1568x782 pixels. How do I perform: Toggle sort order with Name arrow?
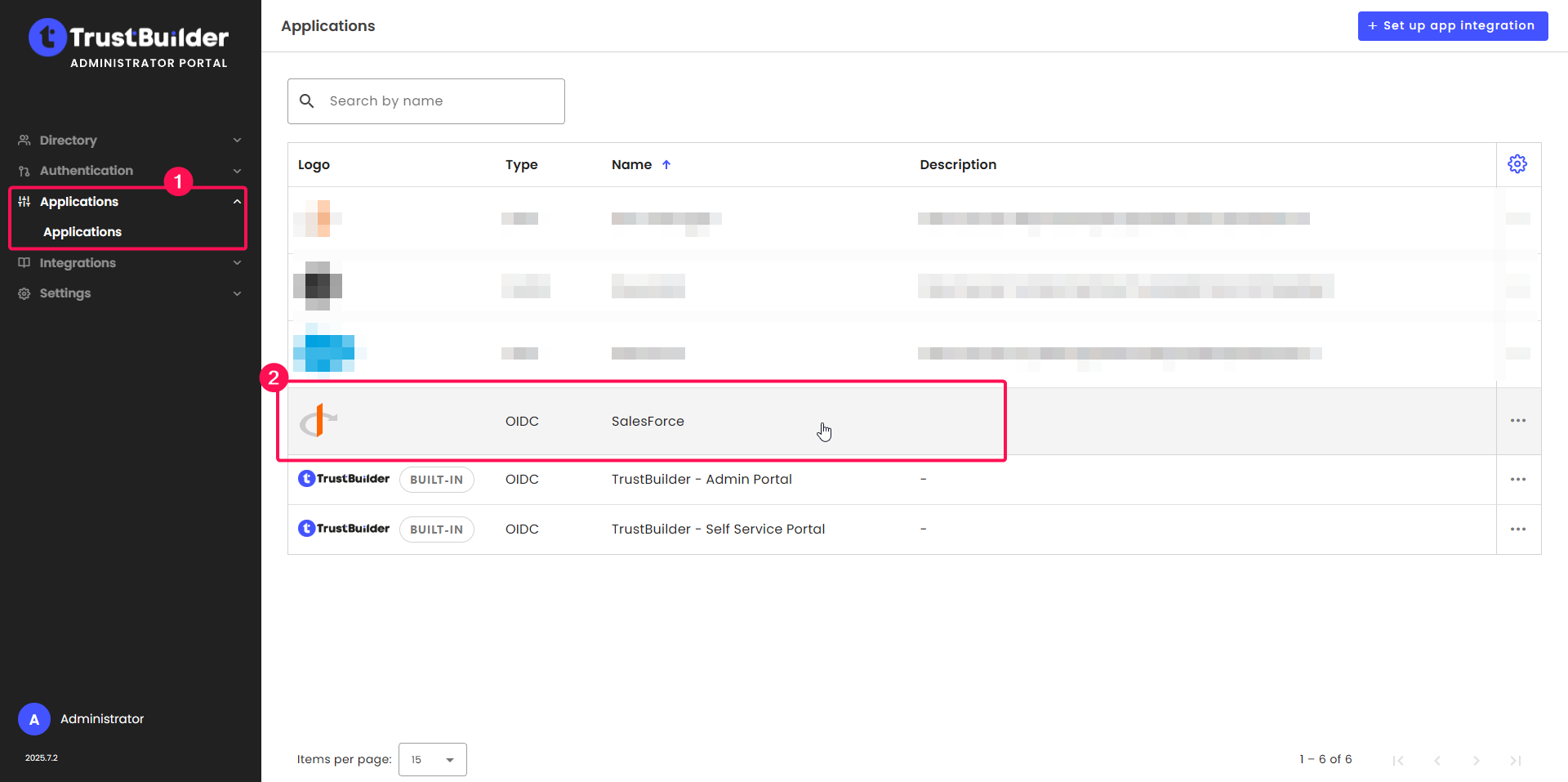click(666, 164)
